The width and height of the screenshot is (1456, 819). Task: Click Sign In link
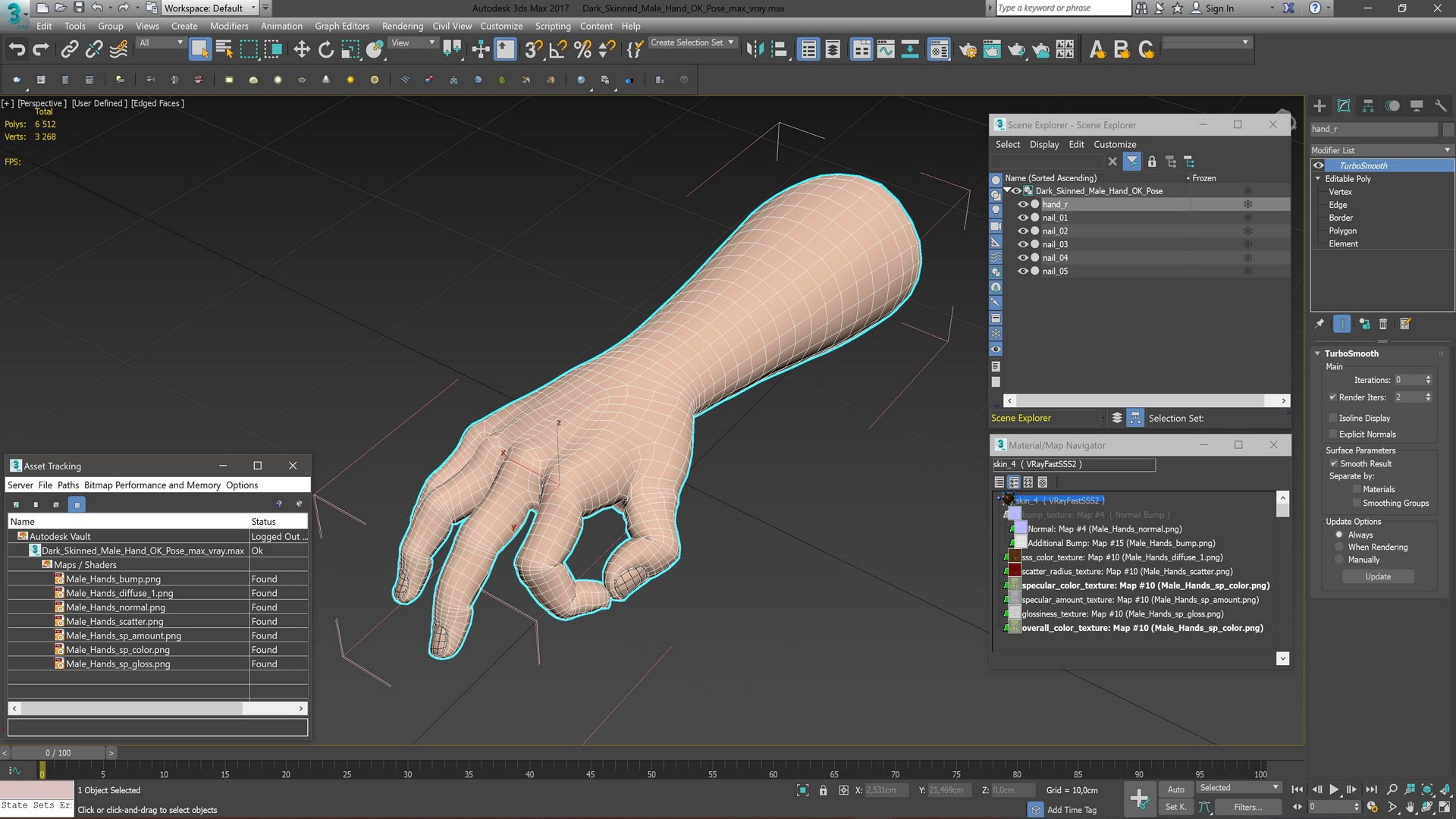pos(1219,8)
